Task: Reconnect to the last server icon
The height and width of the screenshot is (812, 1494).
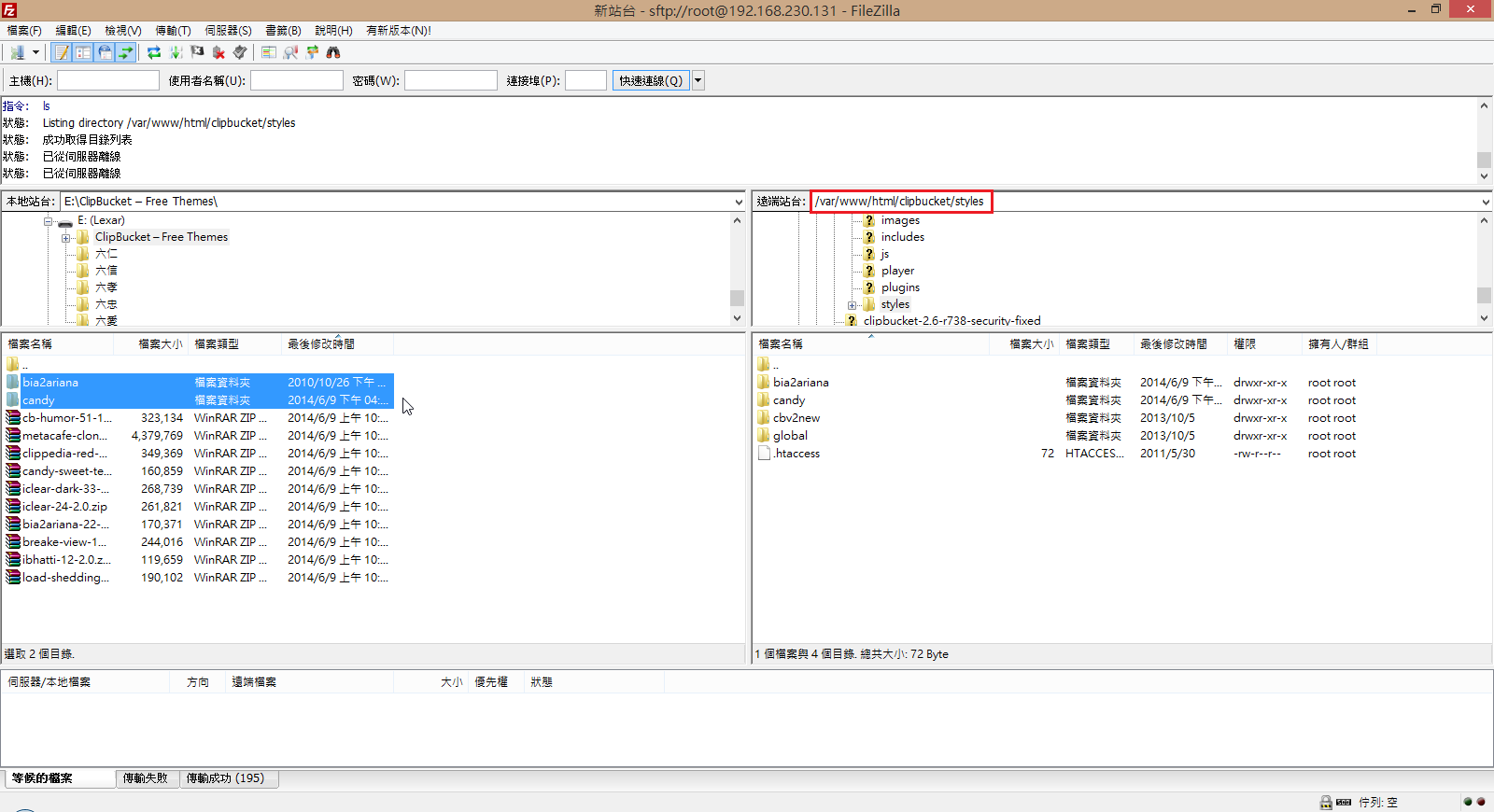Action: [240, 52]
